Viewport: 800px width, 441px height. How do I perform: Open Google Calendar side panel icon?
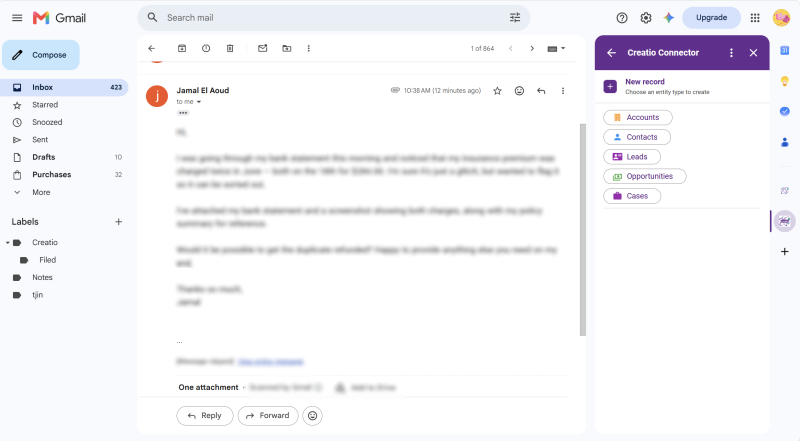click(x=785, y=50)
